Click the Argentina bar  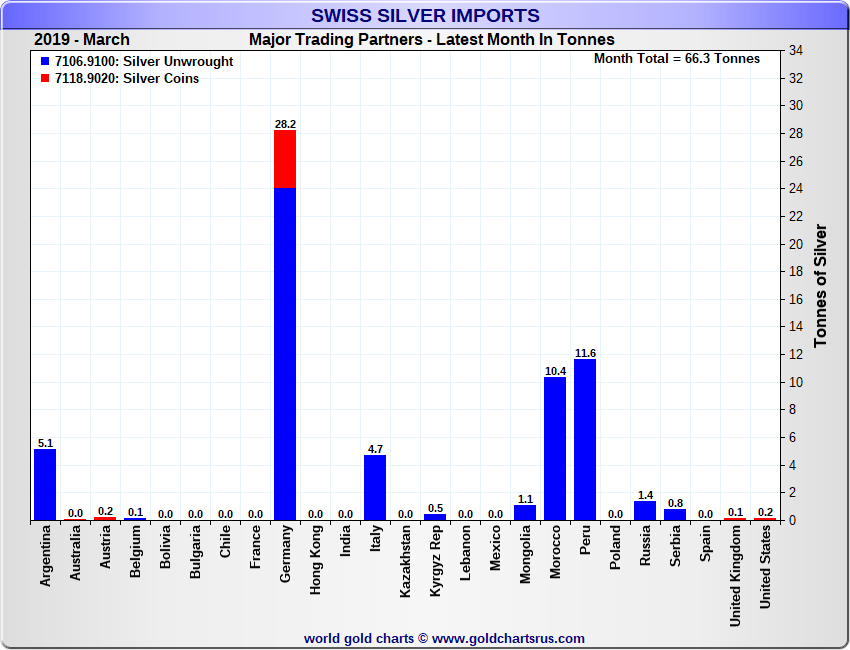[x=45, y=485]
